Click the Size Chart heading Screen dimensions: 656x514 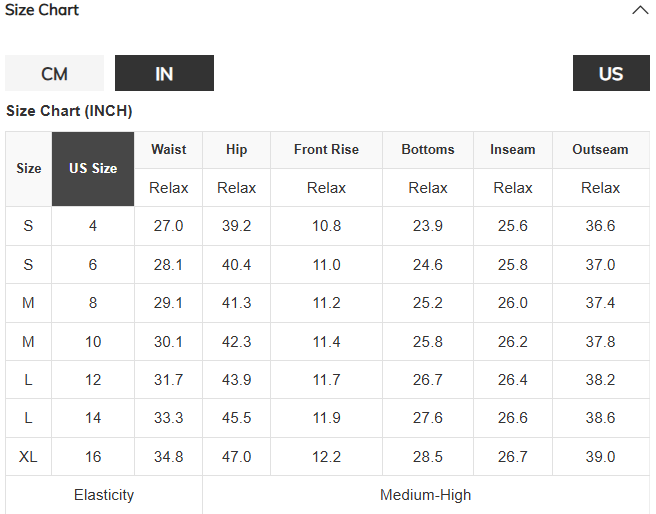42,10
